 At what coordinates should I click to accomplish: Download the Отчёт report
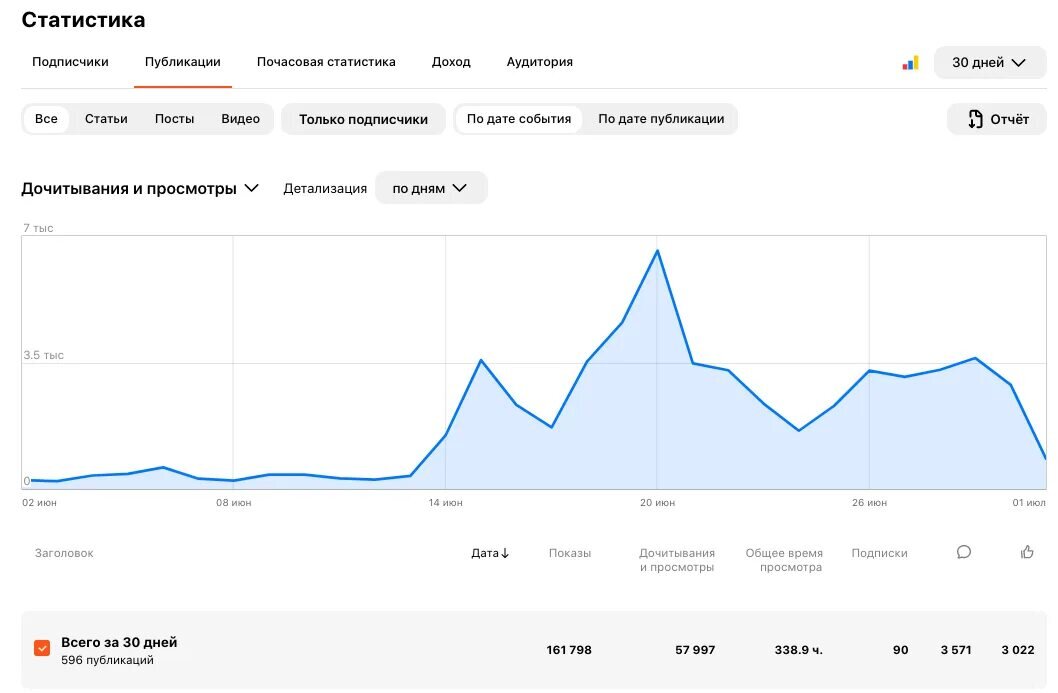997,119
